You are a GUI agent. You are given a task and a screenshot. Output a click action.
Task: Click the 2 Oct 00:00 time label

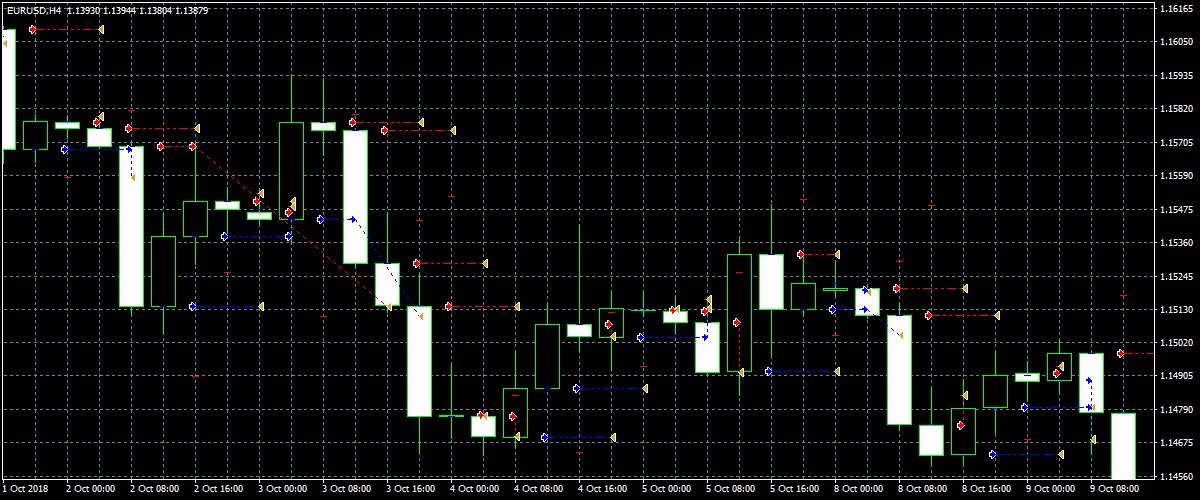click(x=89, y=490)
